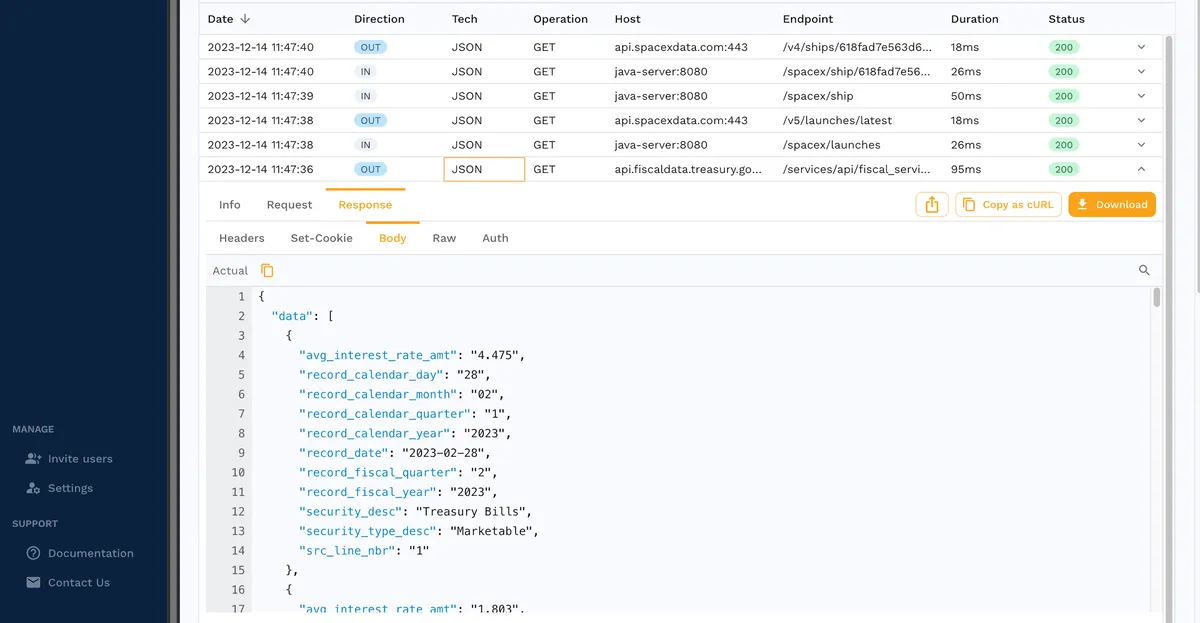This screenshot has width=1200, height=623.
Task: Expand the /spacex/ship row chevron
Action: point(1141,96)
